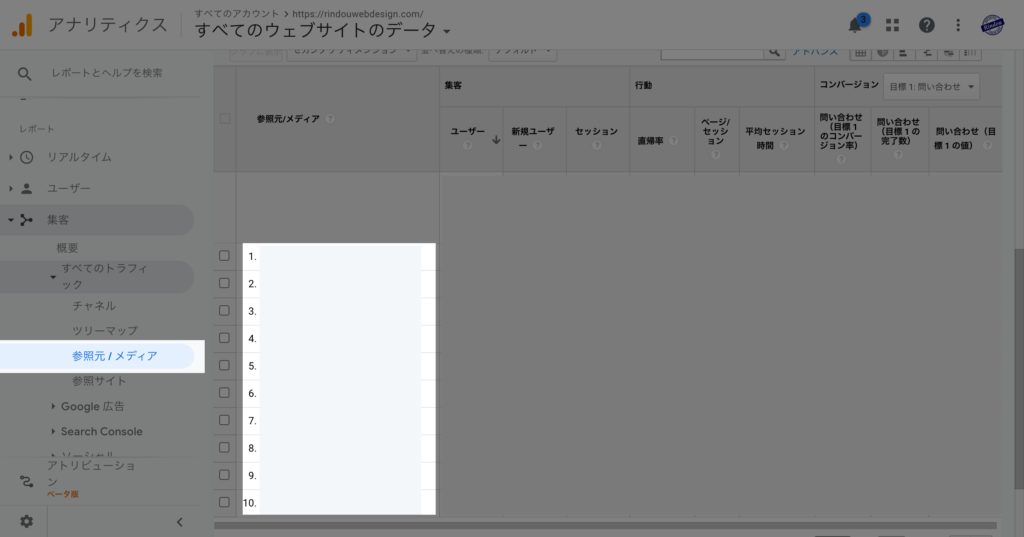This screenshot has height=537, width=1024.
Task: Show help under 目標1のコンバージョン率
Action: [840, 159]
